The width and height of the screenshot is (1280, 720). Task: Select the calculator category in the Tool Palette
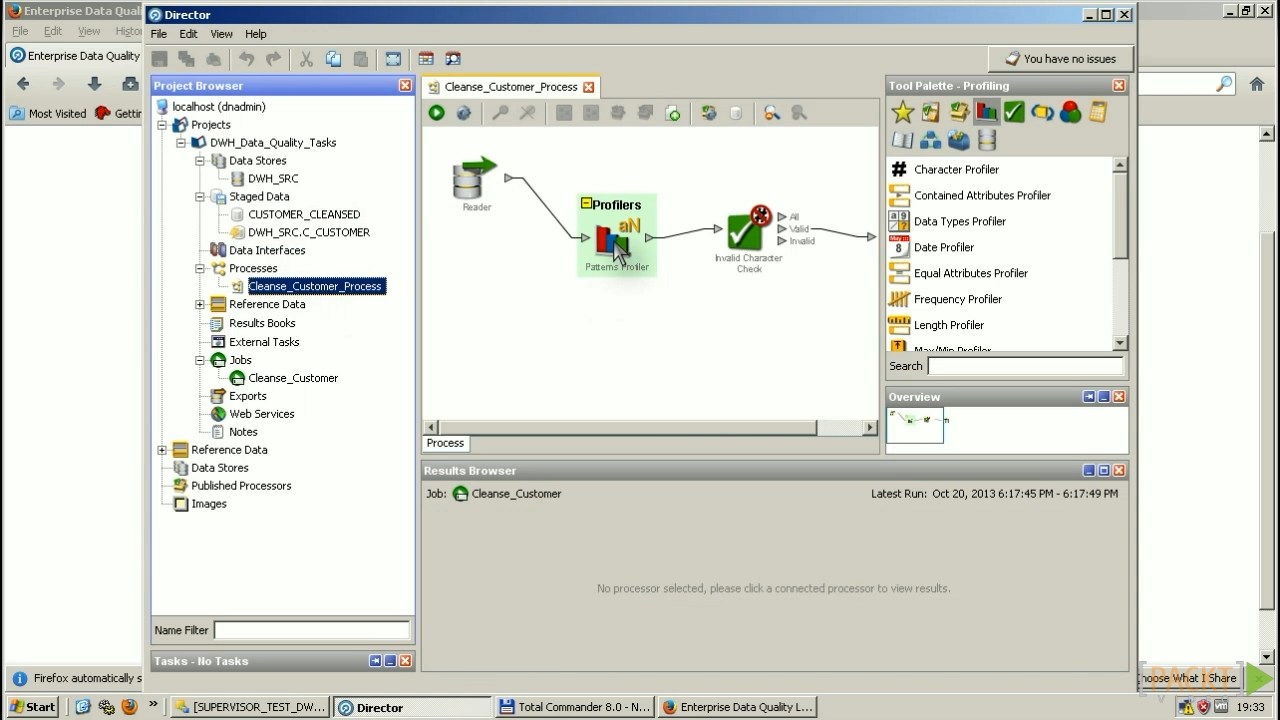(1098, 112)
